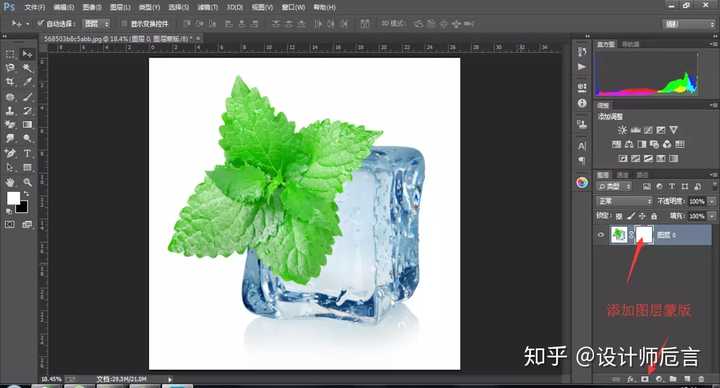The height and width of the screenshot is (388, 720).
Task: Open the Opacity slider dropdown arrow
Action: click(x=711, y=201)
